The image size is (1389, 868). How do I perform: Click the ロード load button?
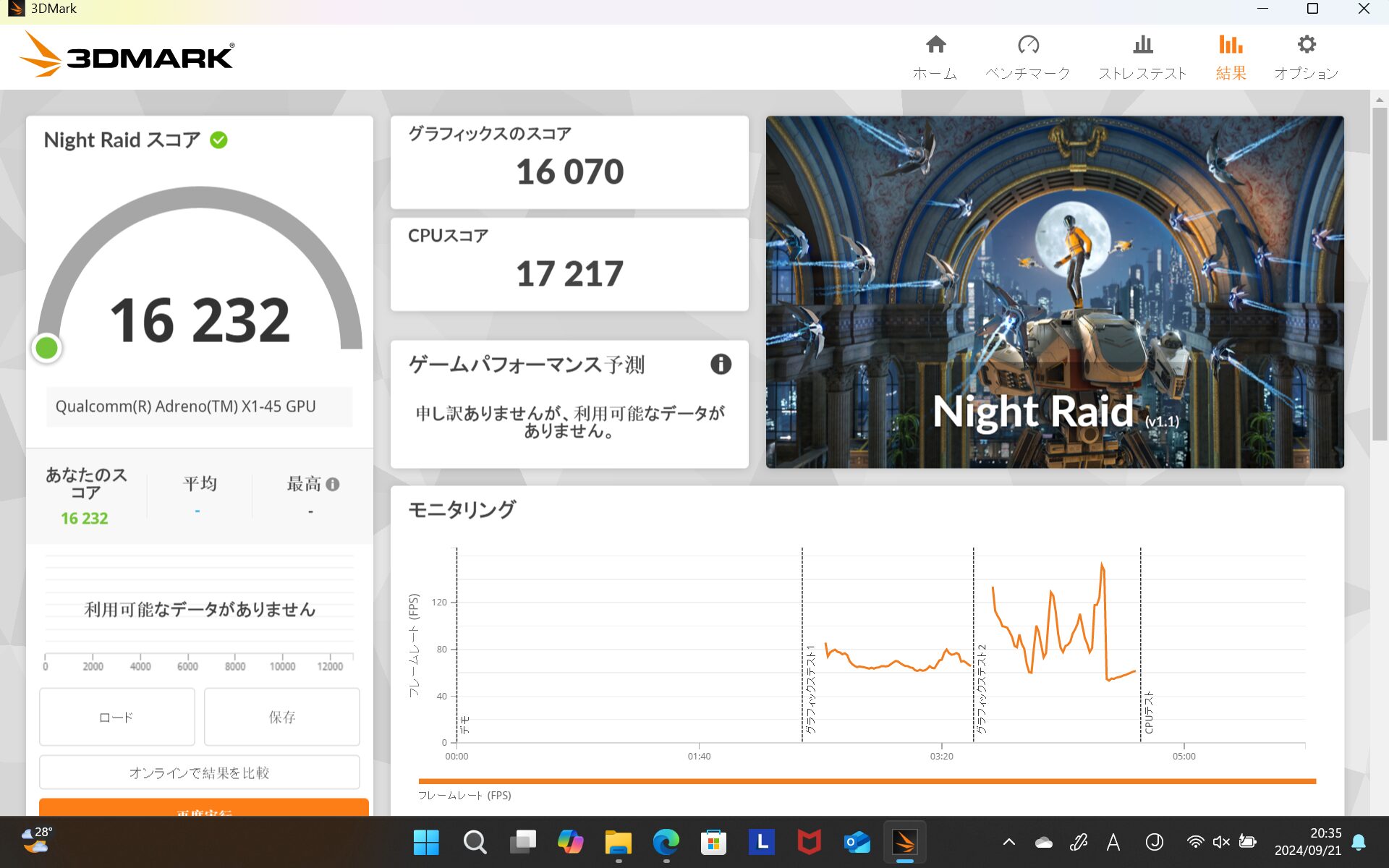pos(117,717)
